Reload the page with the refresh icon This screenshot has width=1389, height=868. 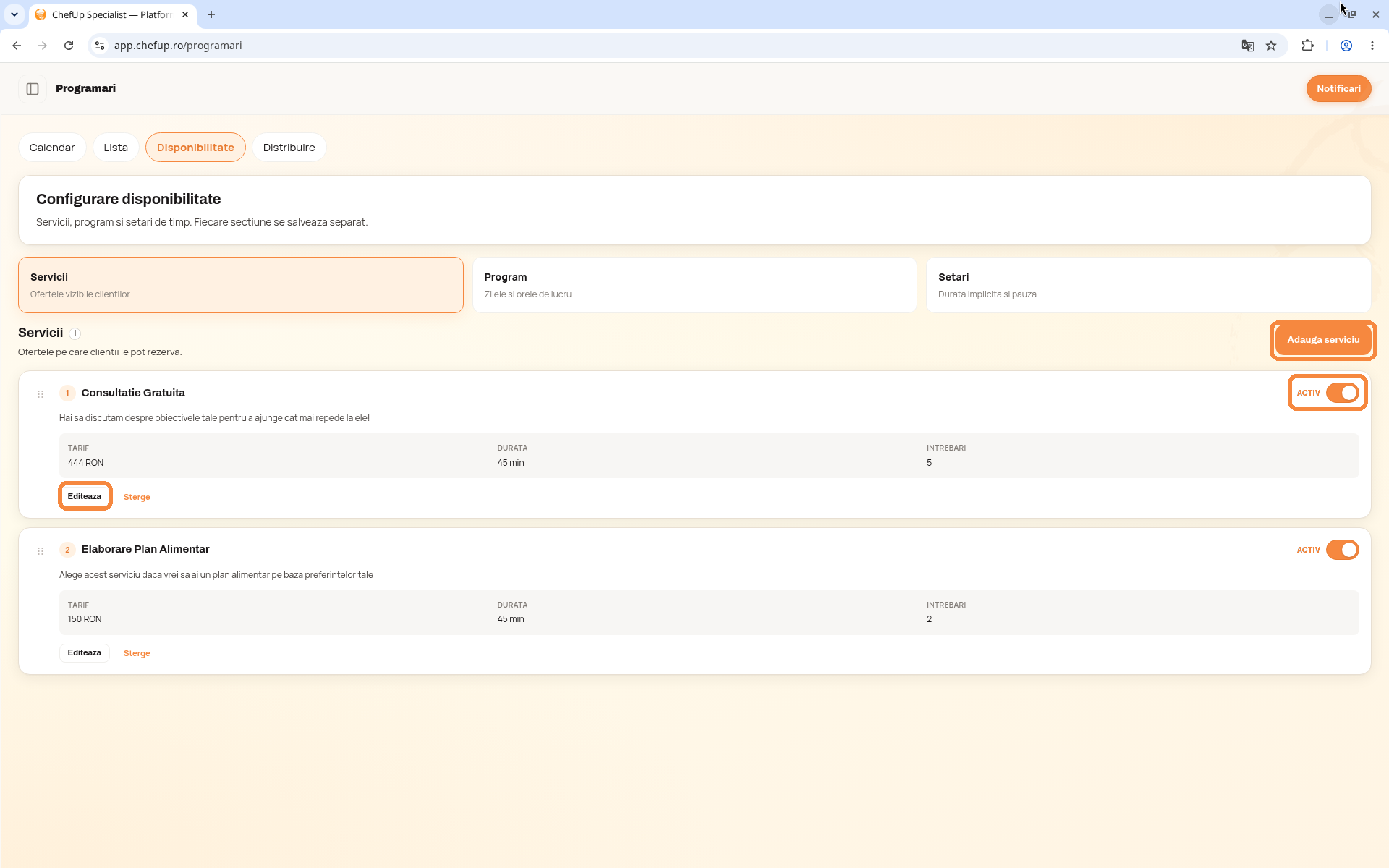(69, 46)
